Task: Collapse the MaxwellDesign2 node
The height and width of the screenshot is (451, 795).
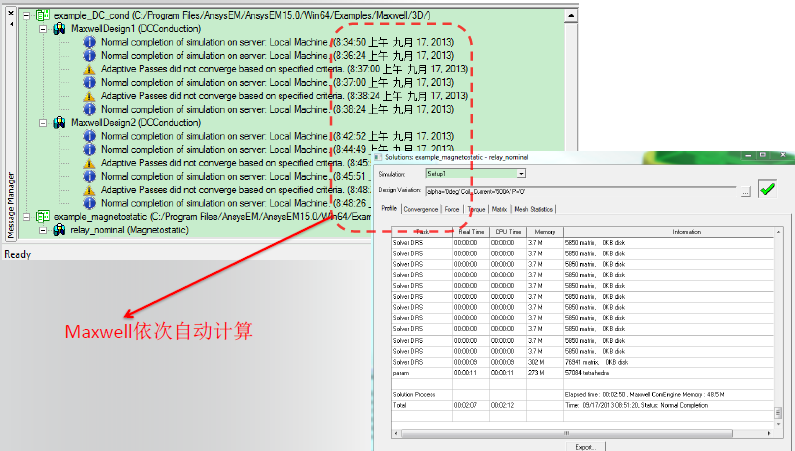Action: point(43,123)
